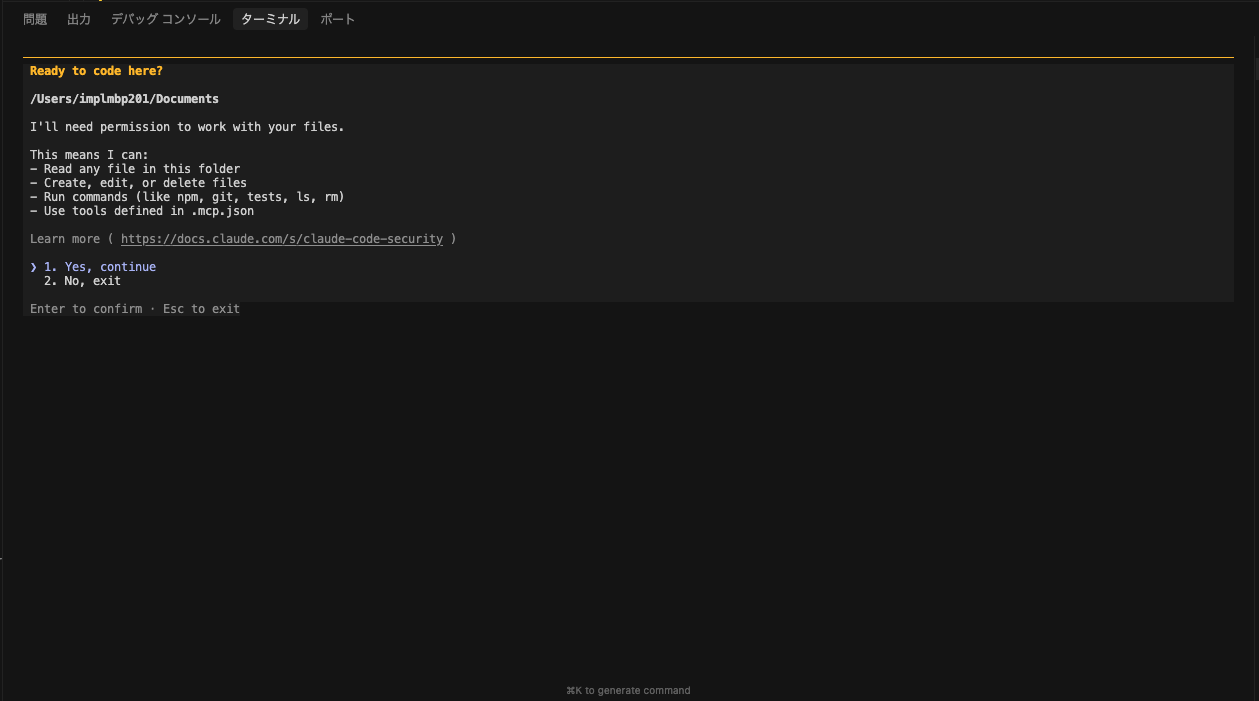The height and width of the screenshot is (701, 1259).
Task: Click the Ready to code here? heading
Action: pos(96,71)
